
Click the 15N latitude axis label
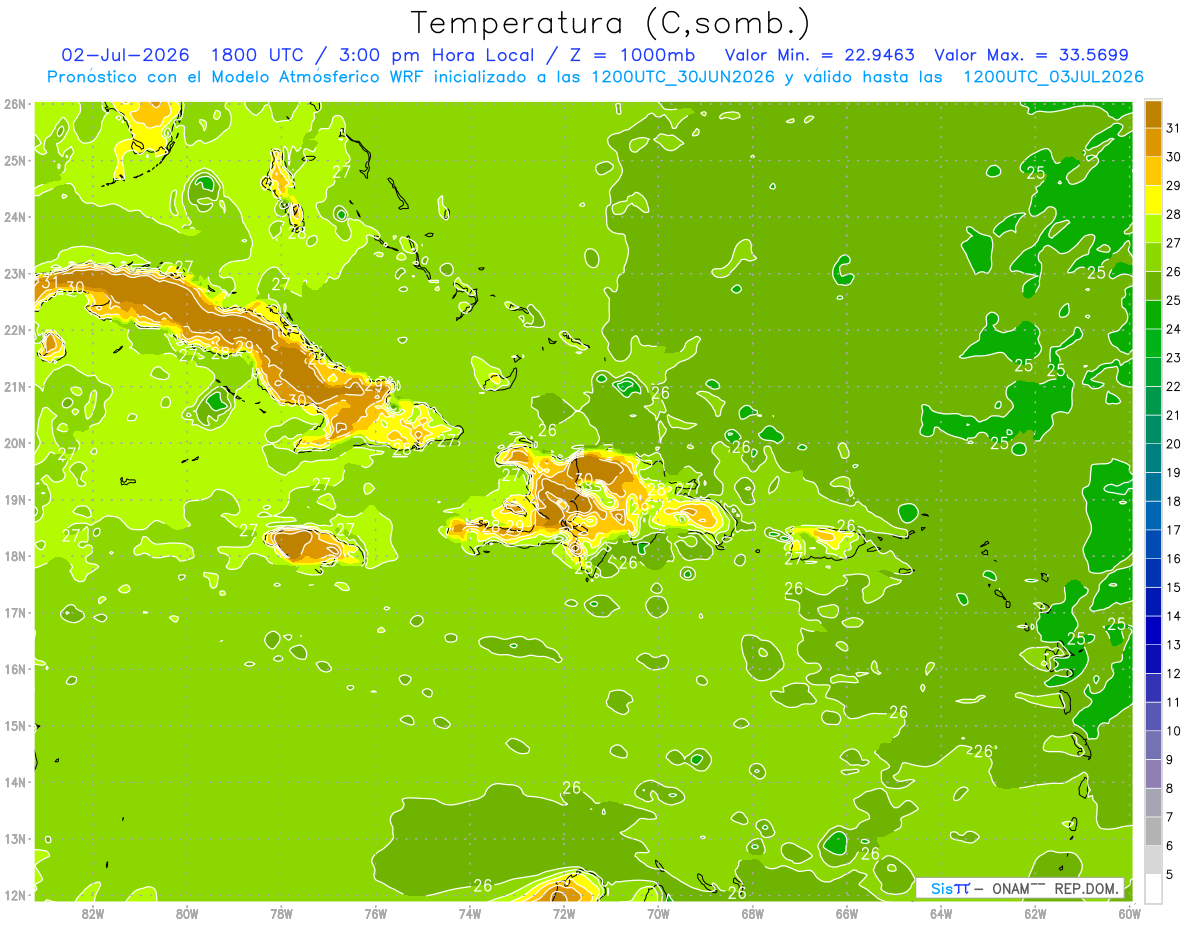pos(15,726)
